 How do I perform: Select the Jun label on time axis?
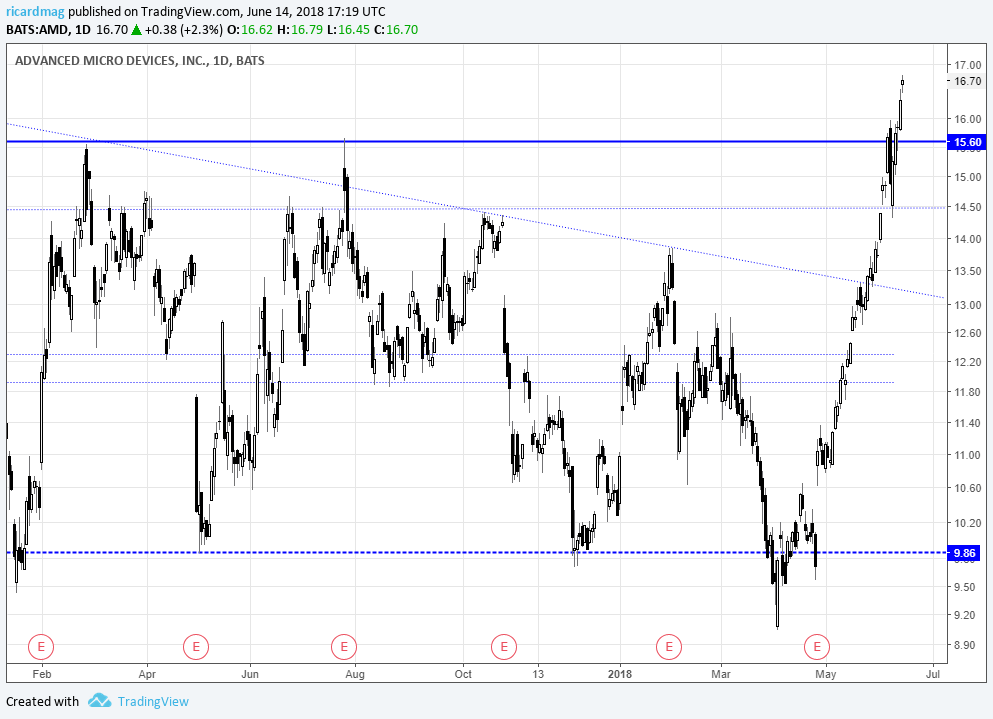tap(250, 674)
